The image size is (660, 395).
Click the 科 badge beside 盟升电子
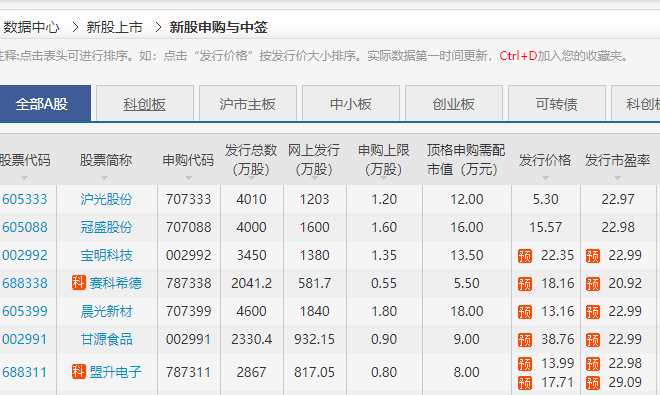(x=79, y=371)
